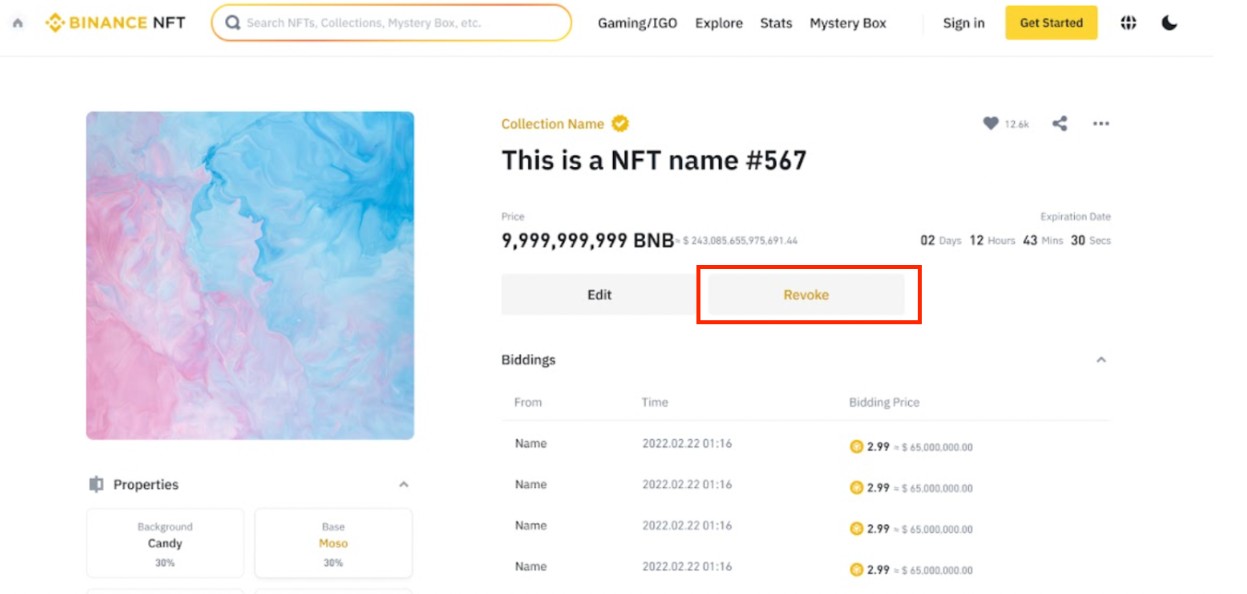Click the Revoke button

pos(806,295)
